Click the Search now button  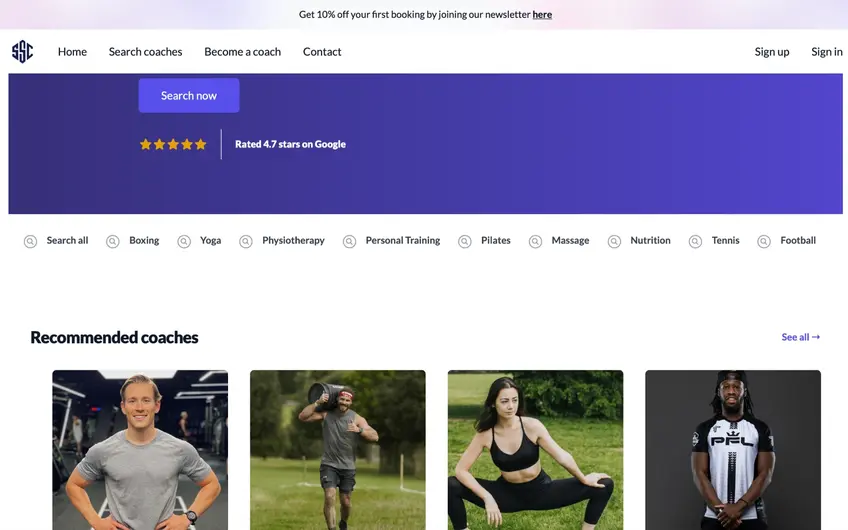tap(189, 95)
